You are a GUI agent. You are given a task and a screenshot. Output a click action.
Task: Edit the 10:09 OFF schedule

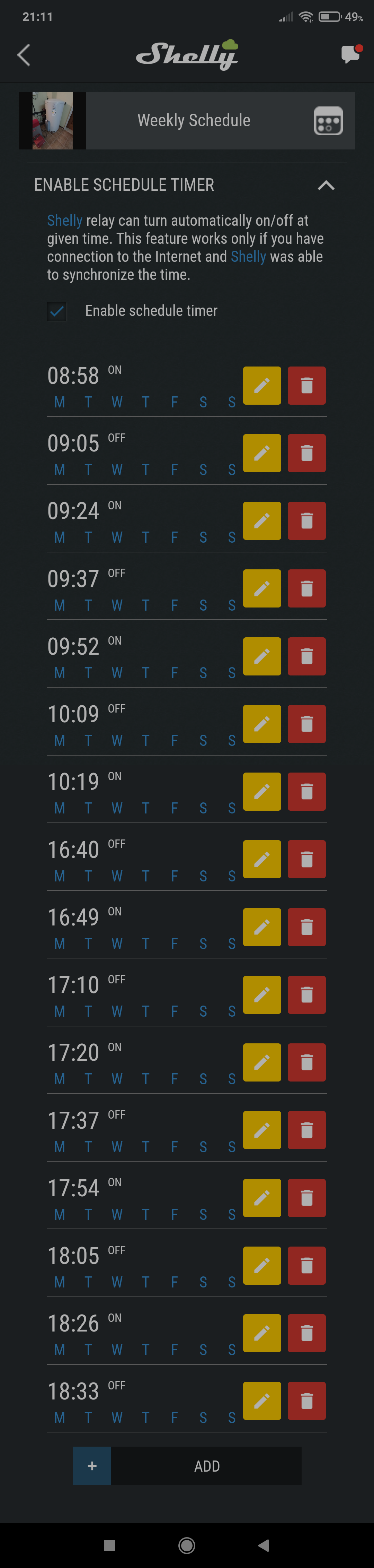click(x=262, y=724)
